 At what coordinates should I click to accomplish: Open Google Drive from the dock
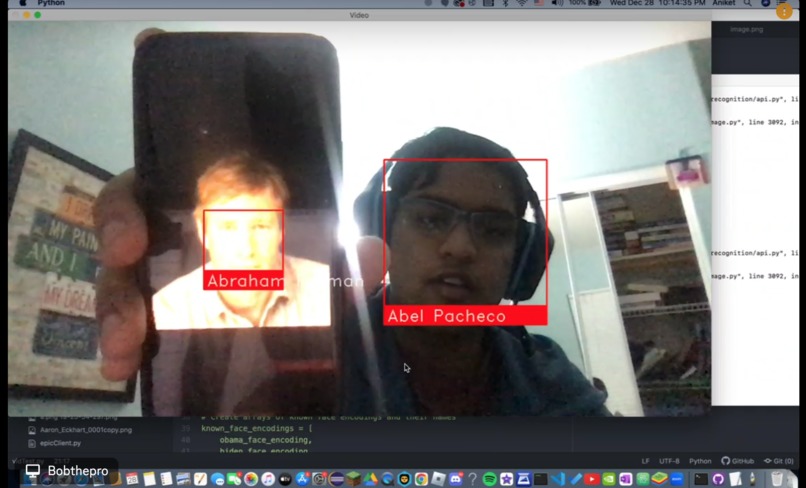371,479
